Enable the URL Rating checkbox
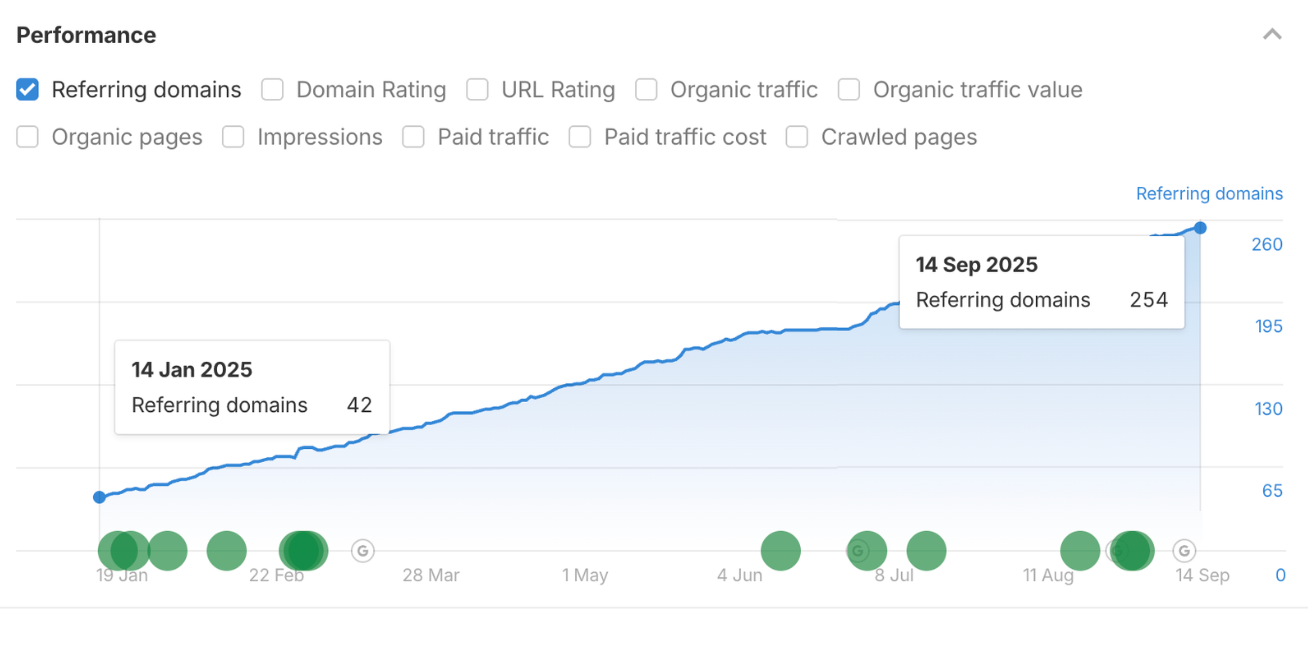This screenshot has width=1308, height=650. click(477, 89)
